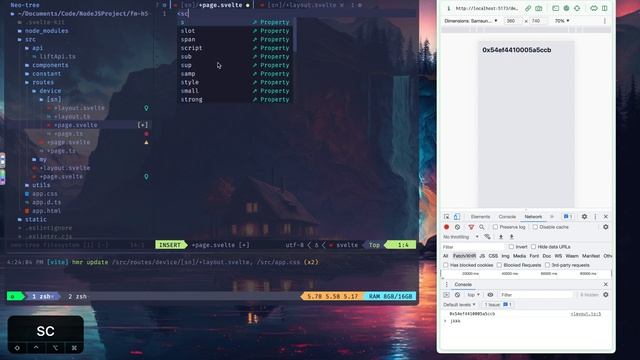Open the Default levels dropdown
Image resolution: width=640 pixels, height=360 pixels.
click(x=459, y=305)
